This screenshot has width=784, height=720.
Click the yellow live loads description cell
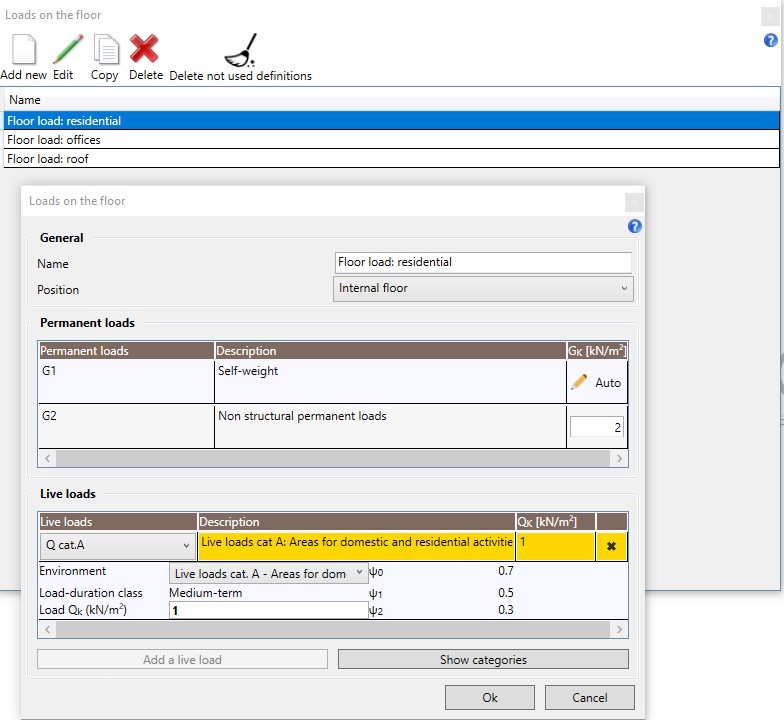tap(356, 546)
